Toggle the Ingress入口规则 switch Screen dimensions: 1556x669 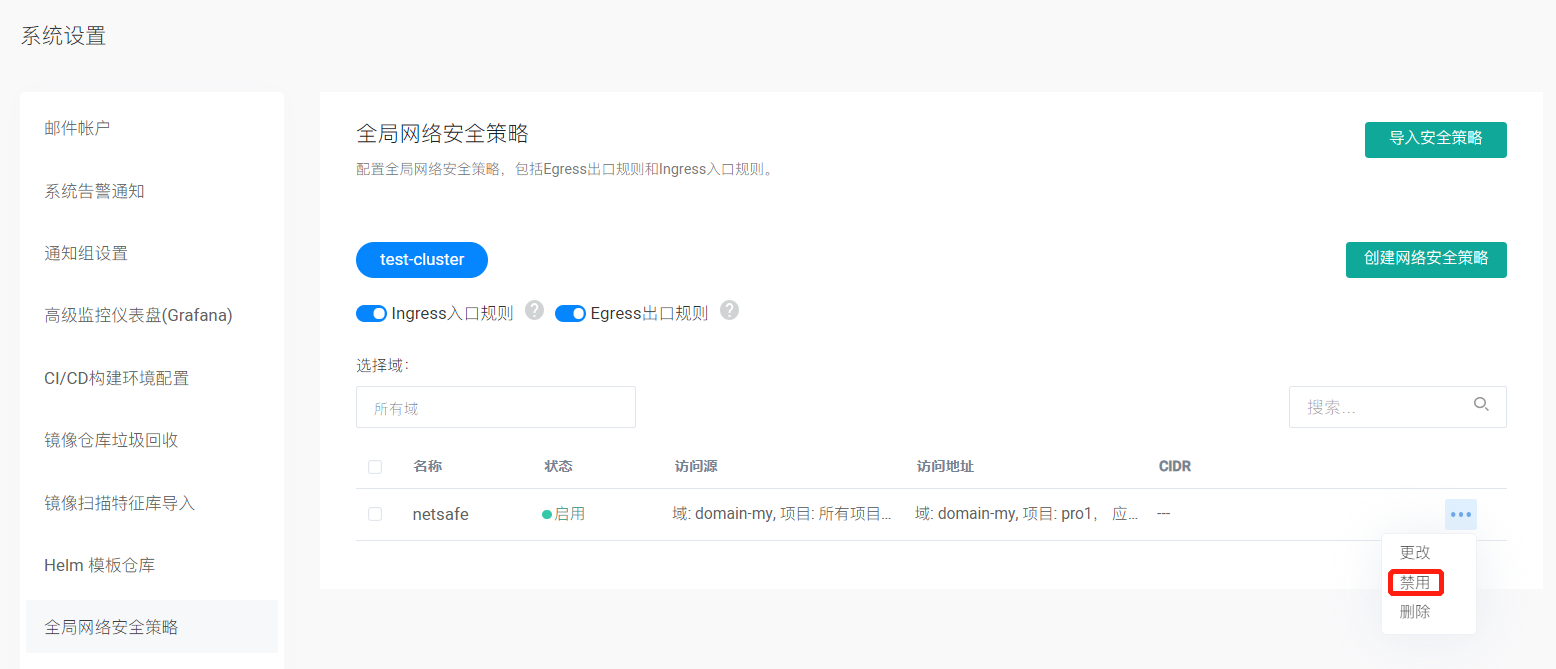tap(372, 314)
